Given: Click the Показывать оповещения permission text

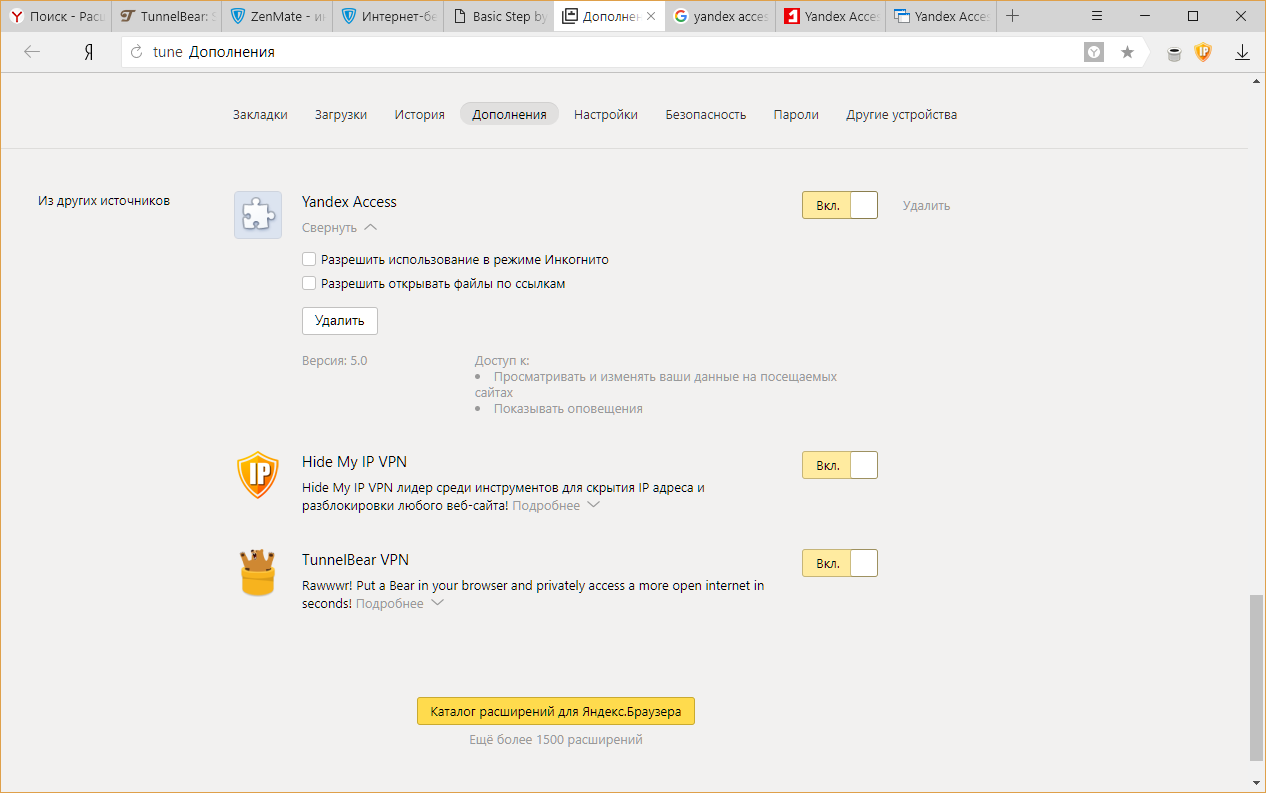Looking at the screenshot, I should pos(568,408).
